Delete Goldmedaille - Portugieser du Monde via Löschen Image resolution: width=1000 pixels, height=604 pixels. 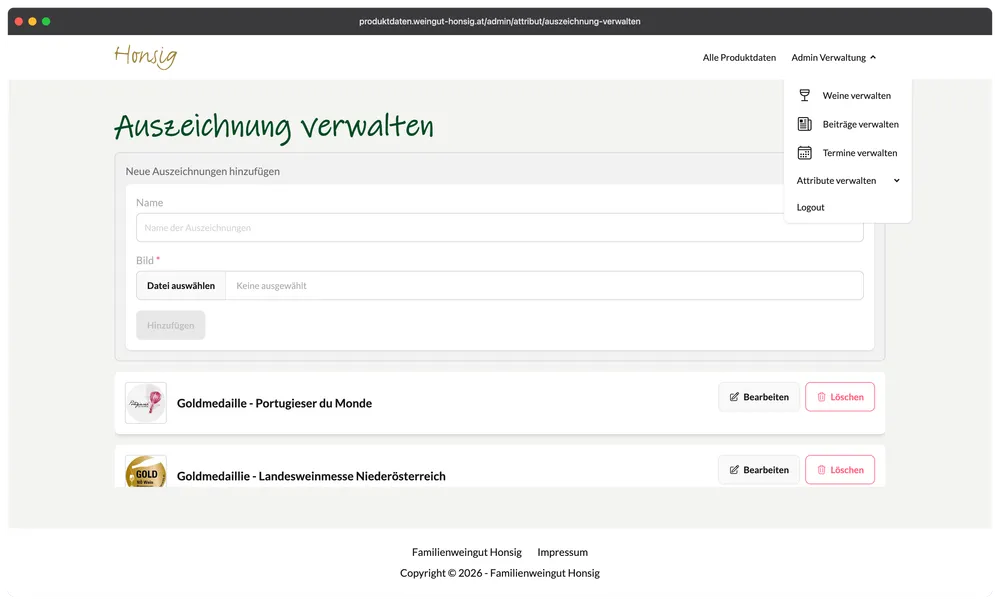tap(840, 397)
